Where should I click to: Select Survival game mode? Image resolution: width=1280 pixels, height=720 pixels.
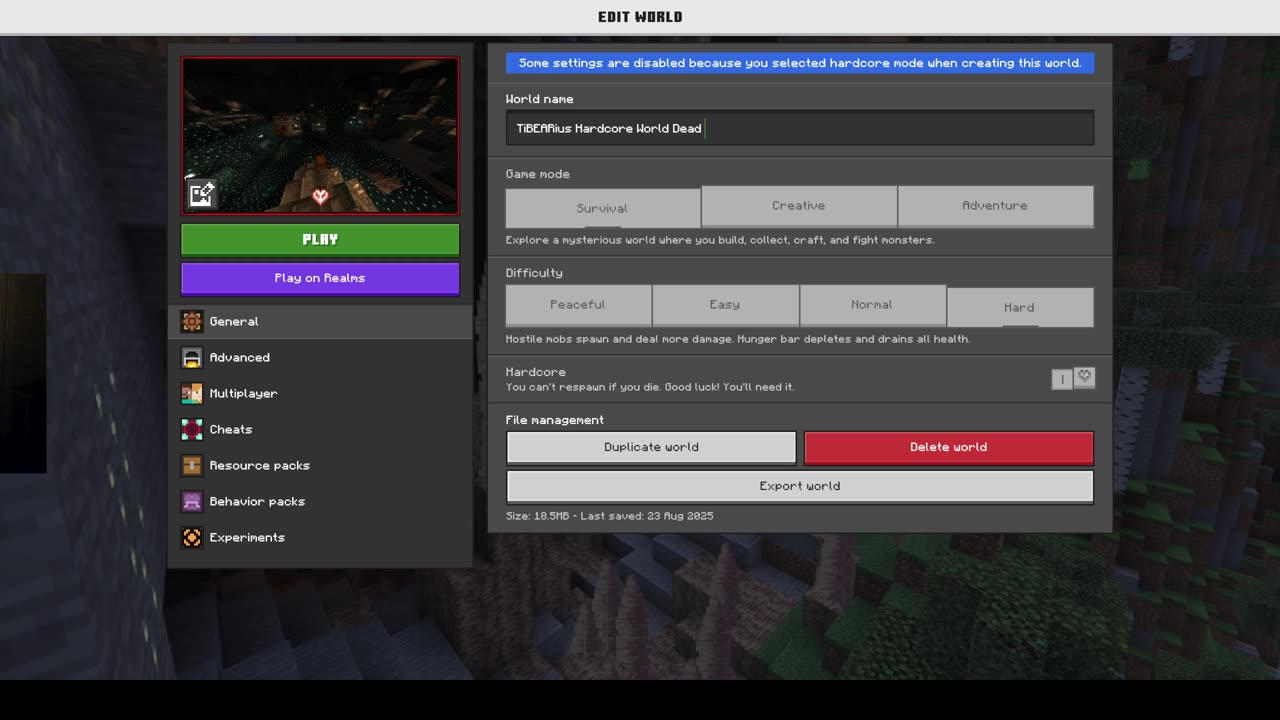(602, 208)
